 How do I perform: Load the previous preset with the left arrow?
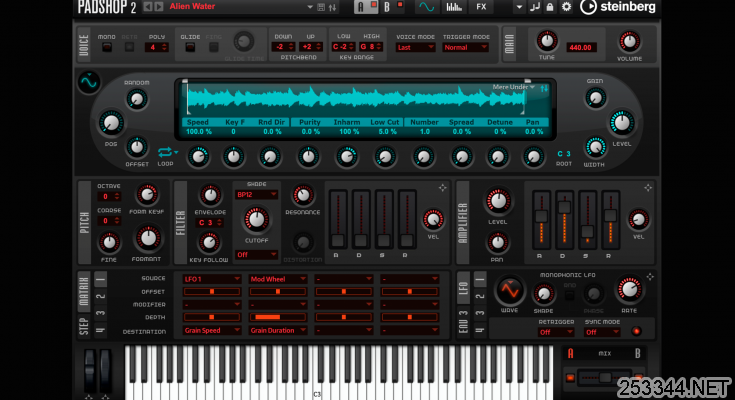tap(147, 7)
